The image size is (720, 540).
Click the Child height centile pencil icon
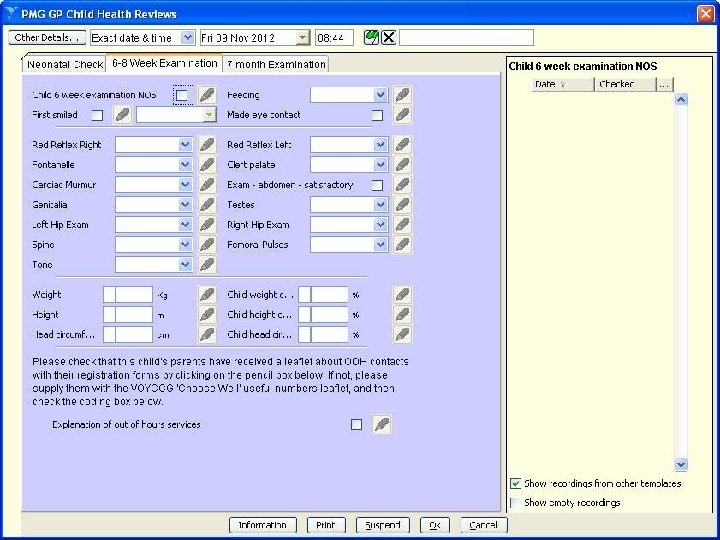pyautogui.click(x=402, y=315)
